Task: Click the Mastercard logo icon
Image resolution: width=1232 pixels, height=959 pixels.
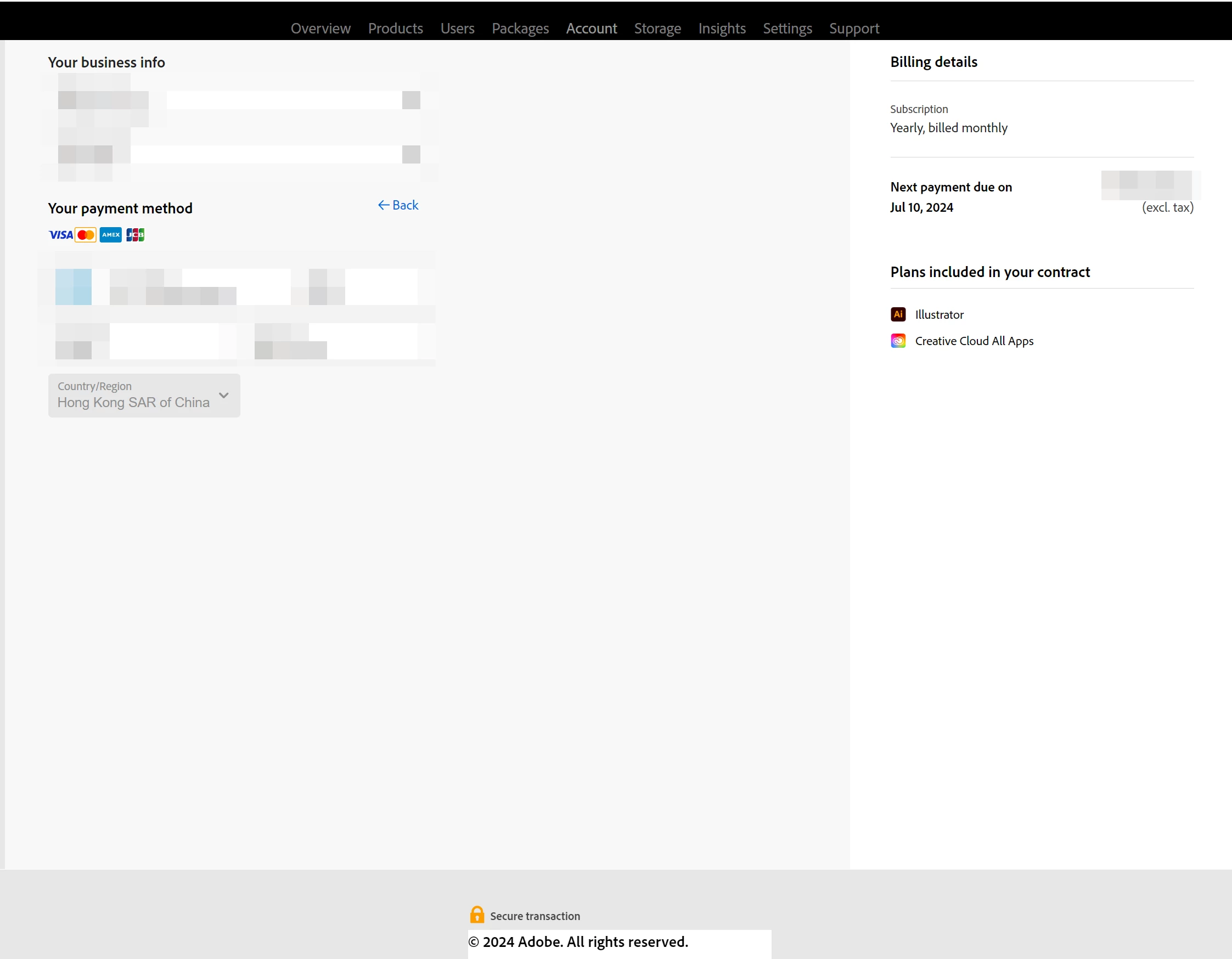Action: [x=86, y=235]
